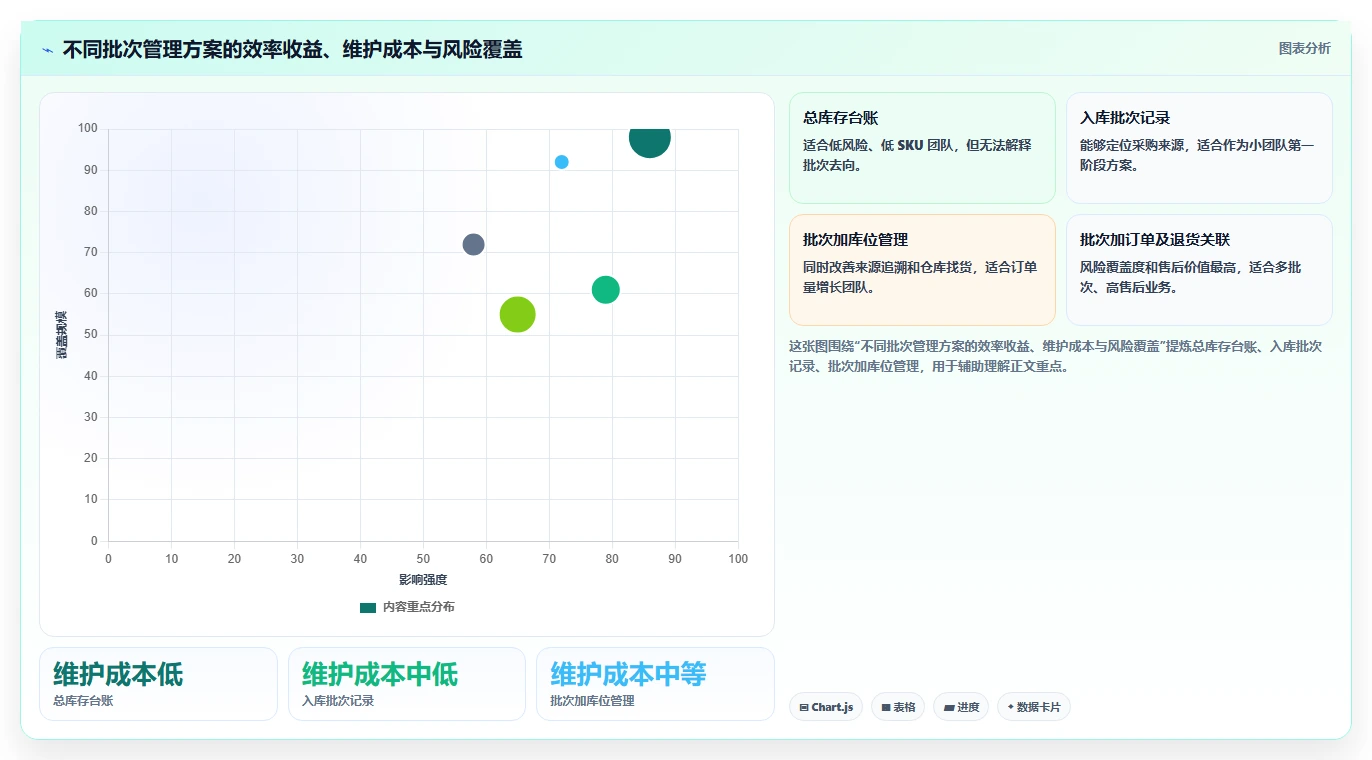
Task: Click the 维护成本中等 stat card
Action: point(655,684)
